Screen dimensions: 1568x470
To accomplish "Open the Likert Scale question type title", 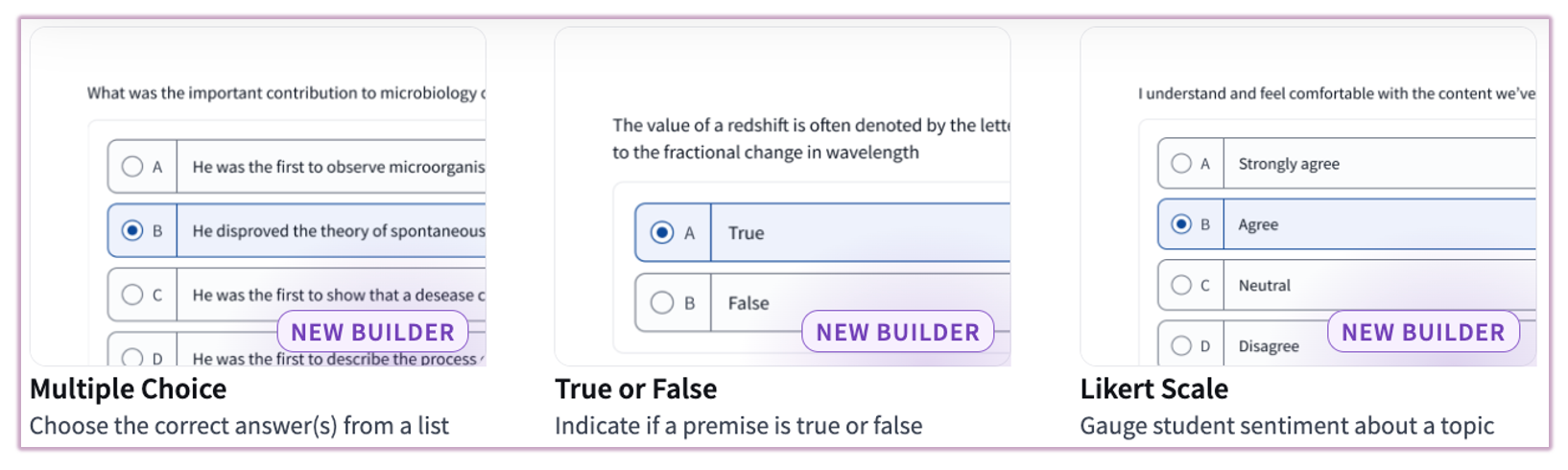I will [x=1153, y=388].
